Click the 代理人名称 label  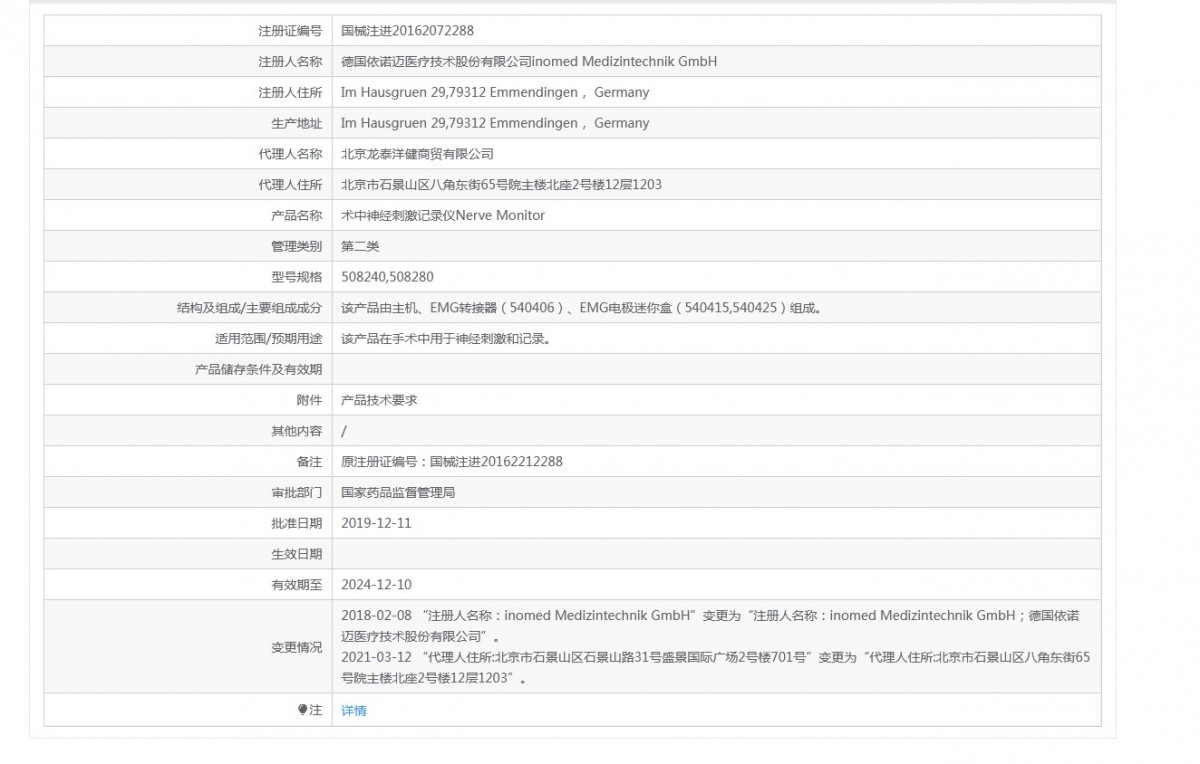[x=290, y=154]
